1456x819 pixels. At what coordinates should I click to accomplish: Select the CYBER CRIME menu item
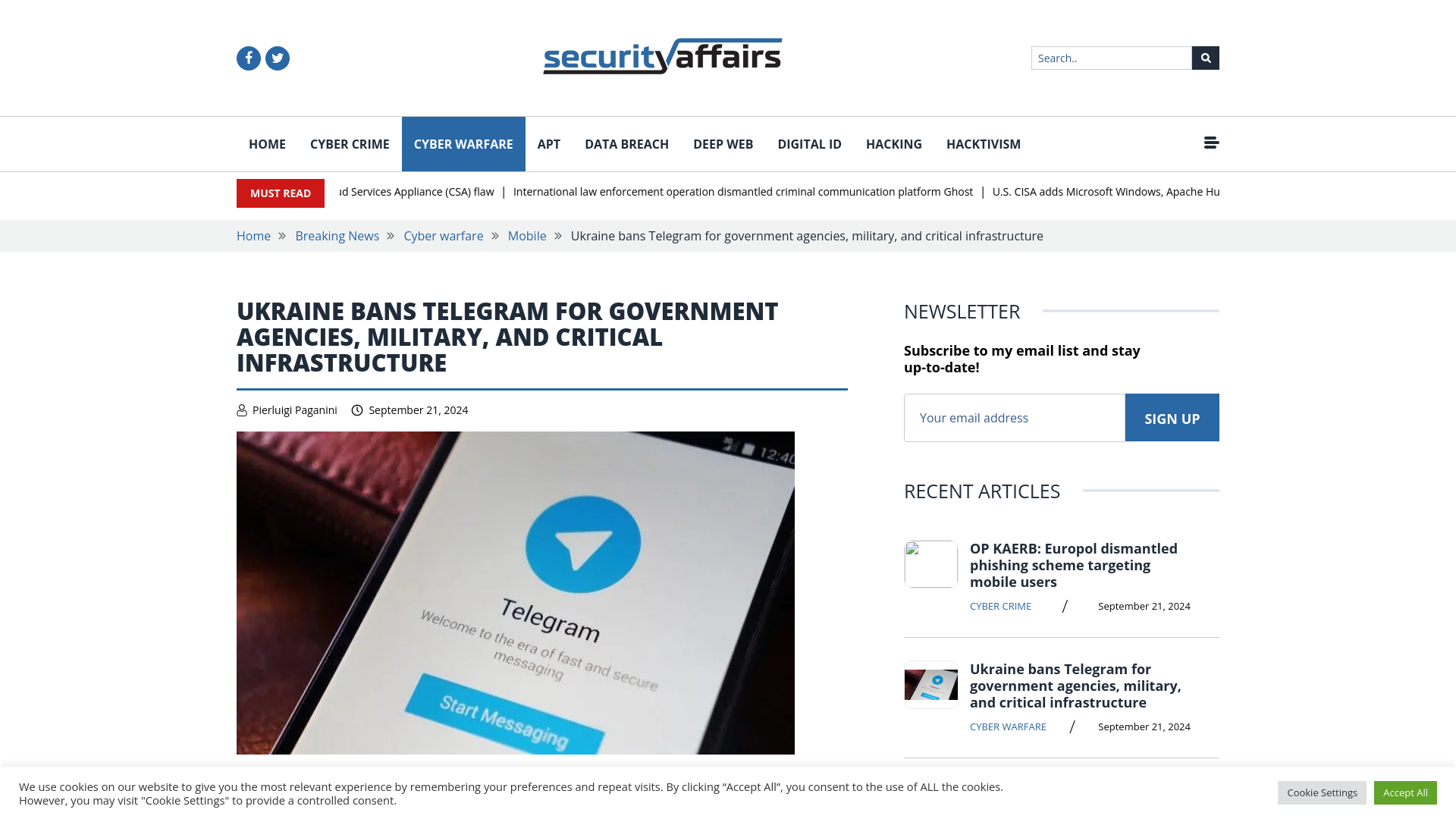(349, 143)
